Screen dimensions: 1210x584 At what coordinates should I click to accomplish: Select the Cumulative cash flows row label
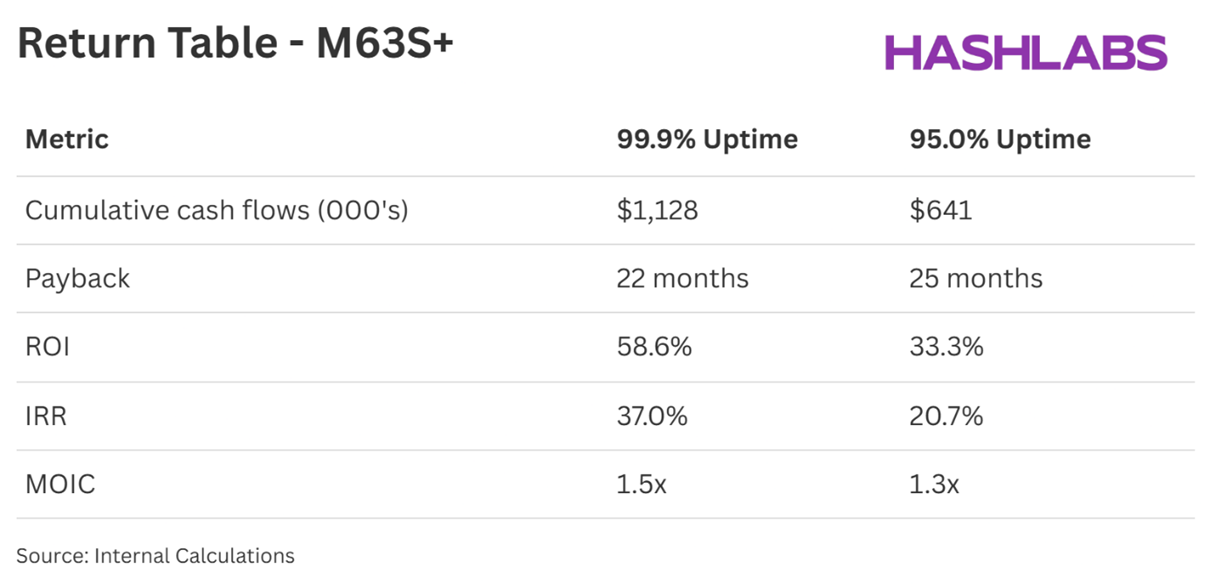tap(217, 211)
